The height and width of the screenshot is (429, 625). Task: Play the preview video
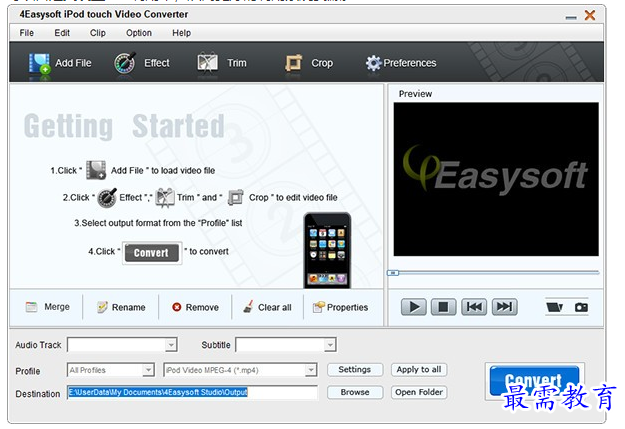413,307
